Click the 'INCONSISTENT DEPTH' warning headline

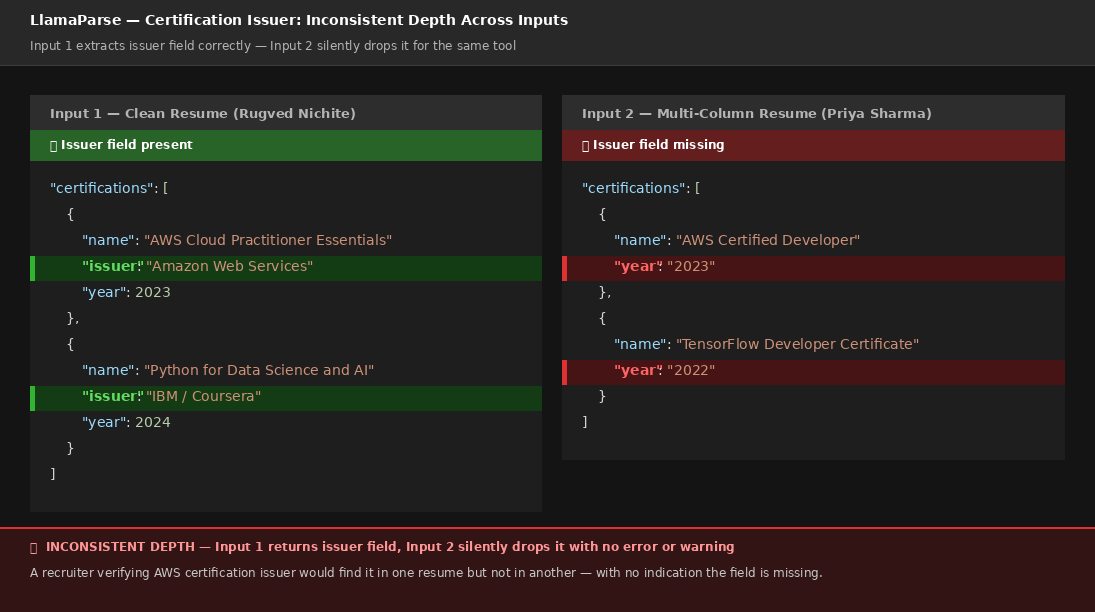[390, 547]
